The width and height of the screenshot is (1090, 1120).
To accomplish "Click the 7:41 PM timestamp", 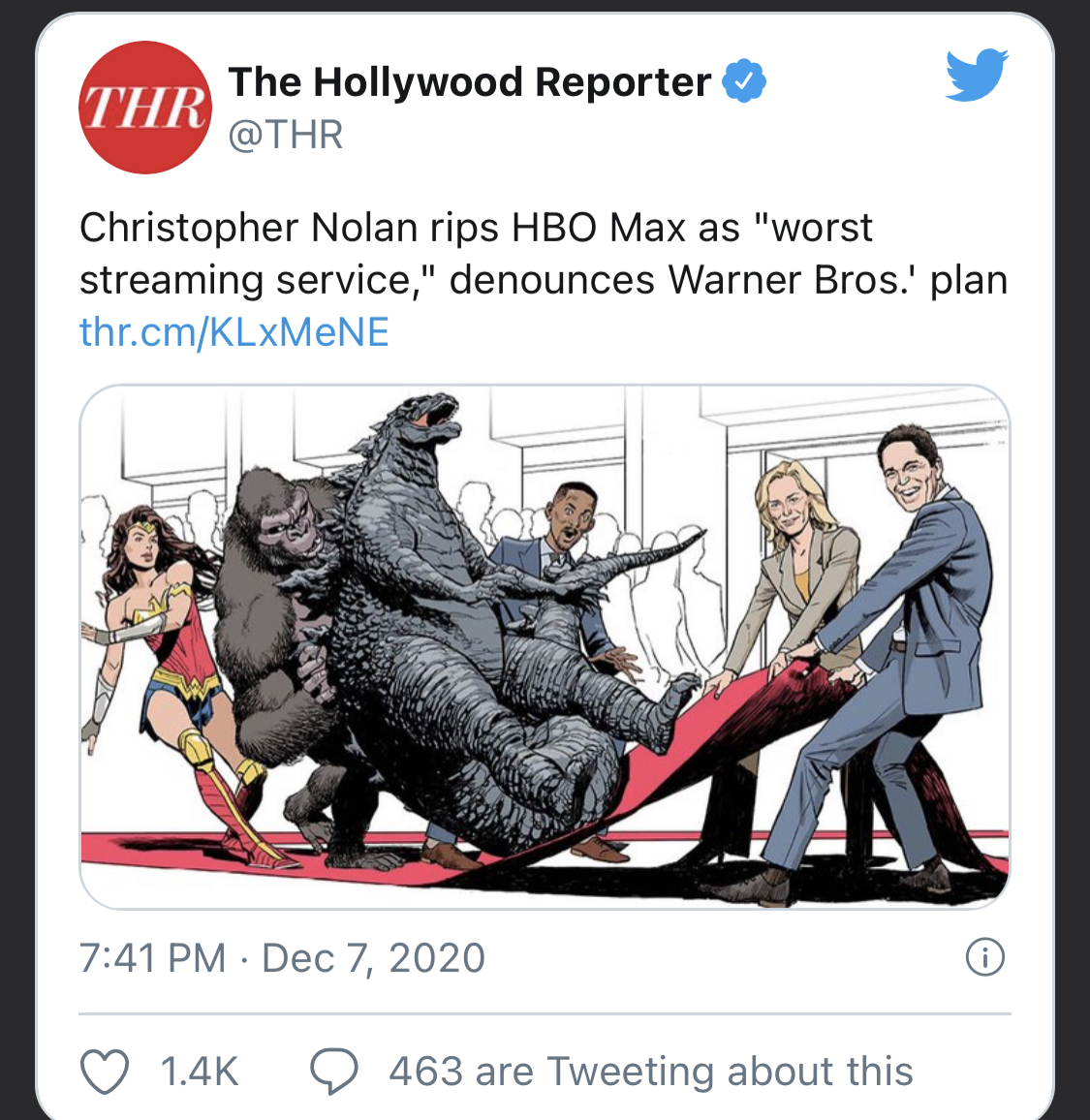I will coord(152,958).
